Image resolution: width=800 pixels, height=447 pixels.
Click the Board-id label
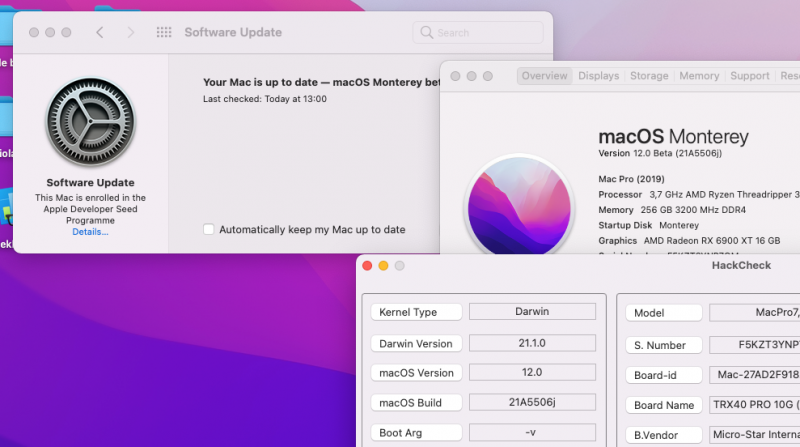tap(664, 375)
